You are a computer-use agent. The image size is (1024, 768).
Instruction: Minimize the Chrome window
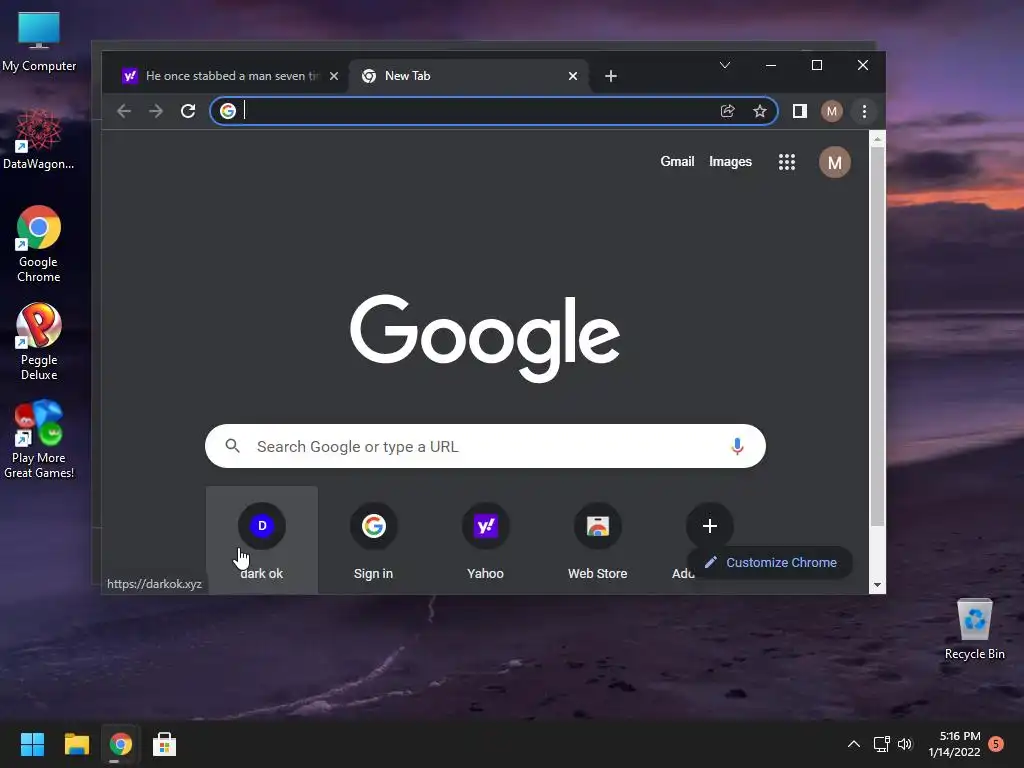pos(771,65)
